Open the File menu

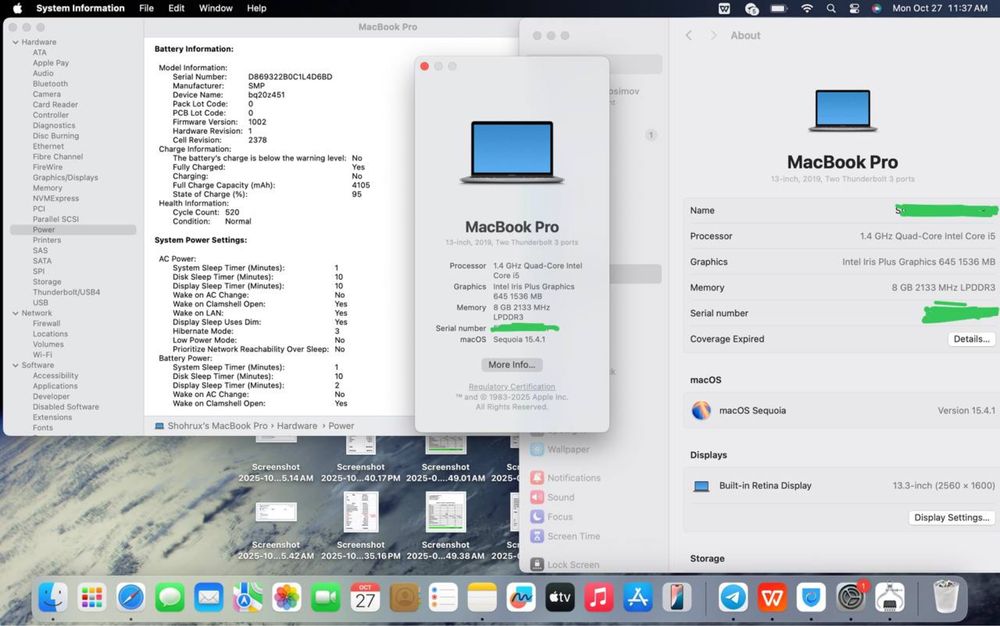tap(146, 8)
